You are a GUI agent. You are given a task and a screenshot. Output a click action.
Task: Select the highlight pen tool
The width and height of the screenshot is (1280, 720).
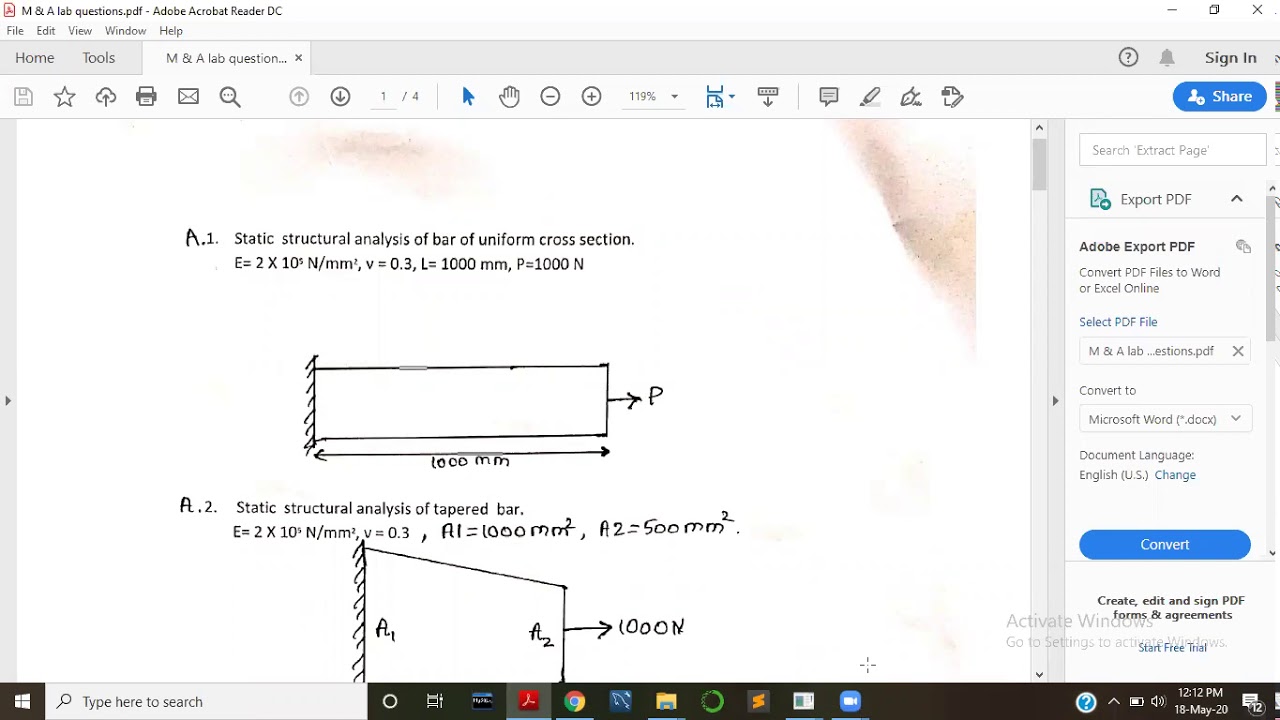click(x=870, y=97)
